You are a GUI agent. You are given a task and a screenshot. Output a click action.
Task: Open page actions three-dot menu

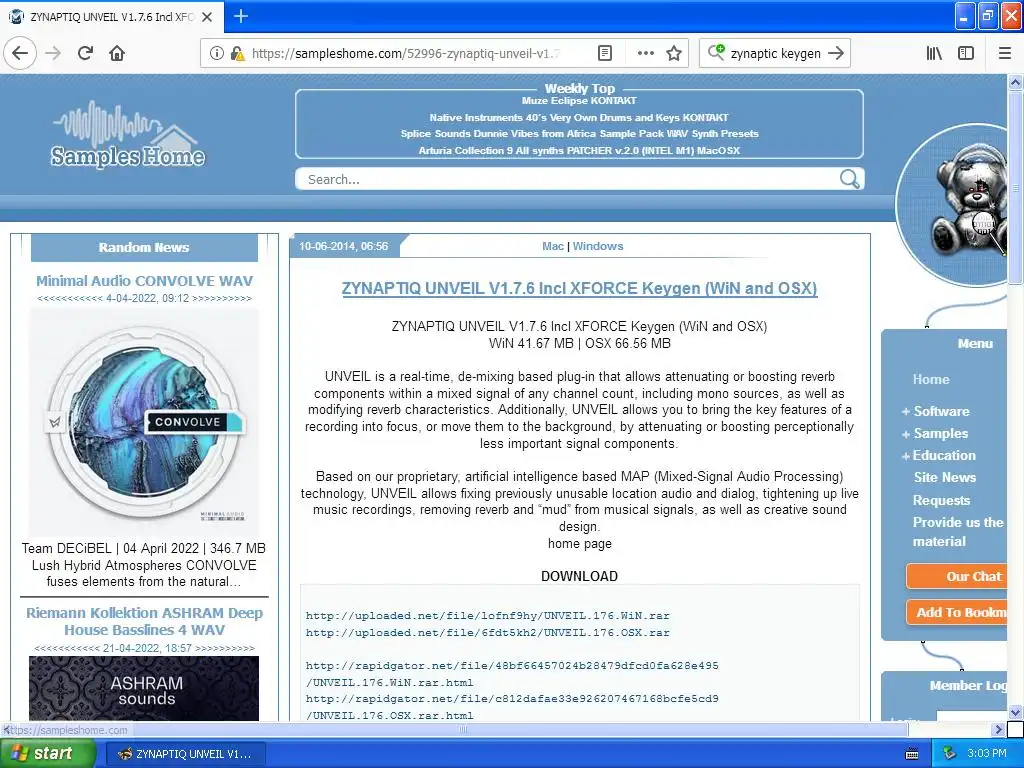click(645, 54)
